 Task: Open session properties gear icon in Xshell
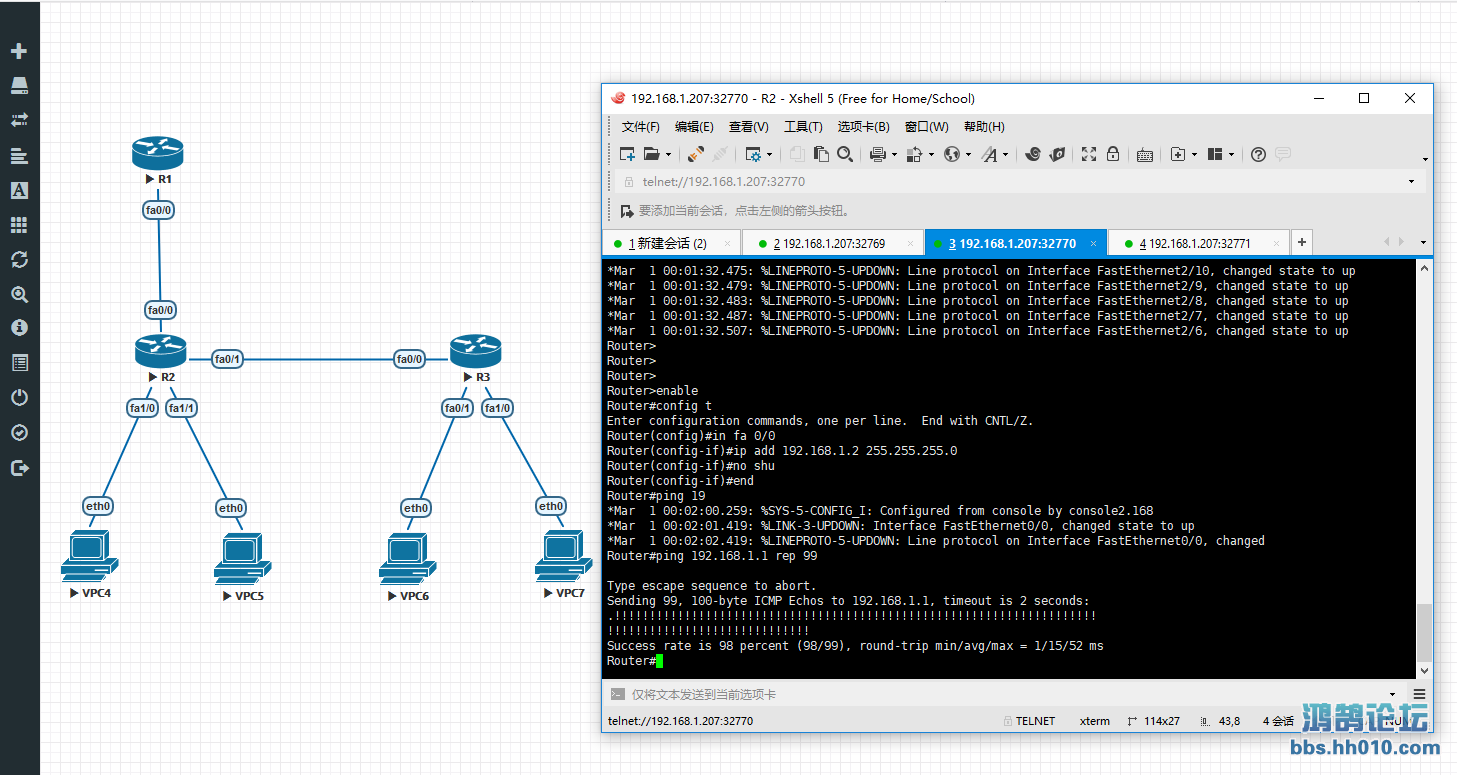pyautogui.click(x=754, y=154)
